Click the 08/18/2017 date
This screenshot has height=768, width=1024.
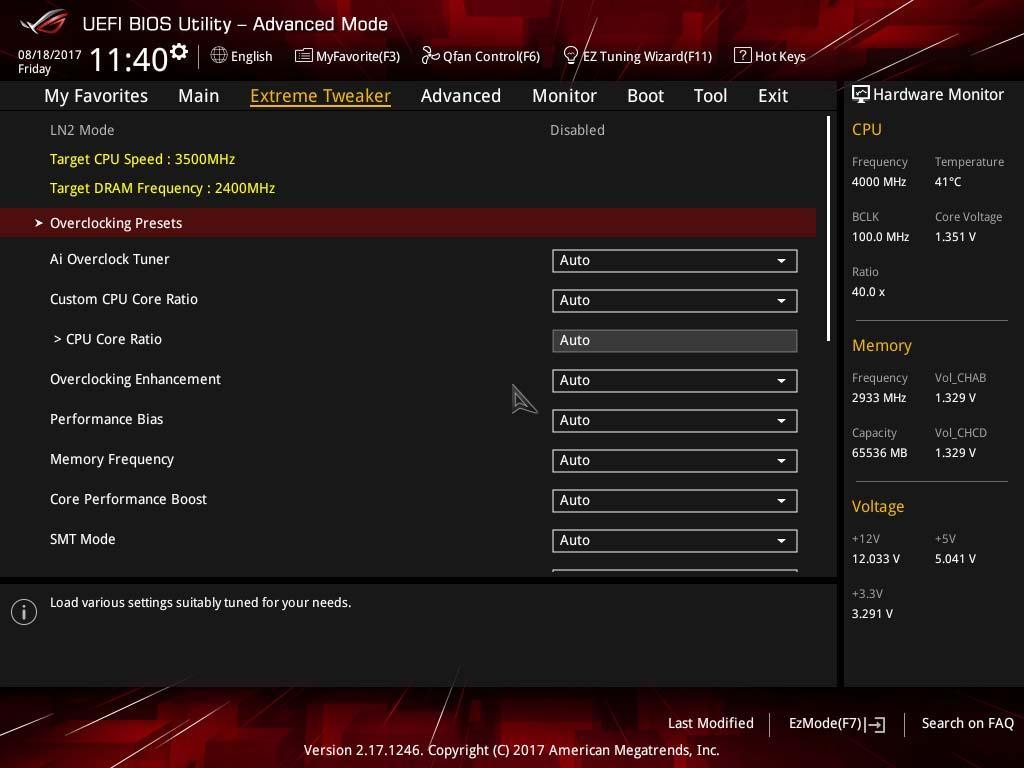pyautogui.click(x=50, y=55)
